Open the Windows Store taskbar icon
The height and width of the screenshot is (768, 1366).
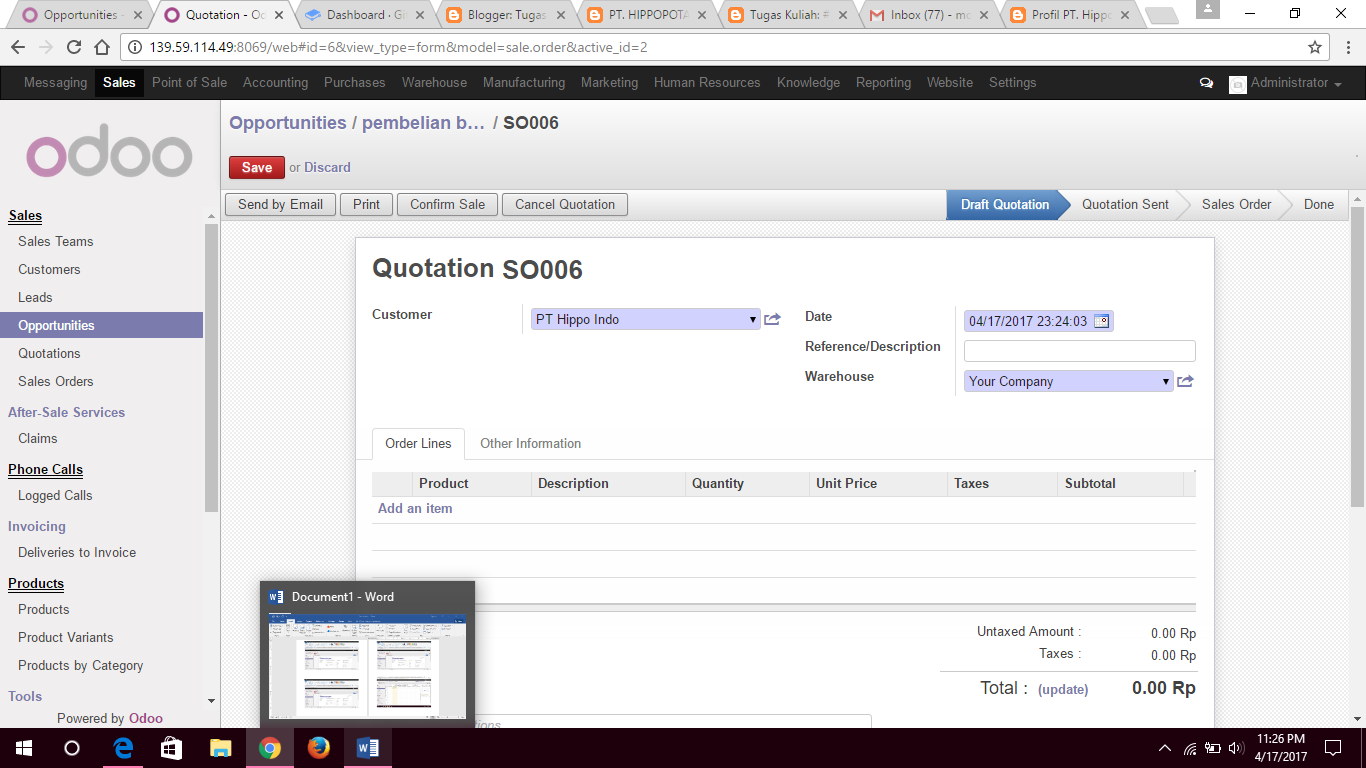click(172, 748)
